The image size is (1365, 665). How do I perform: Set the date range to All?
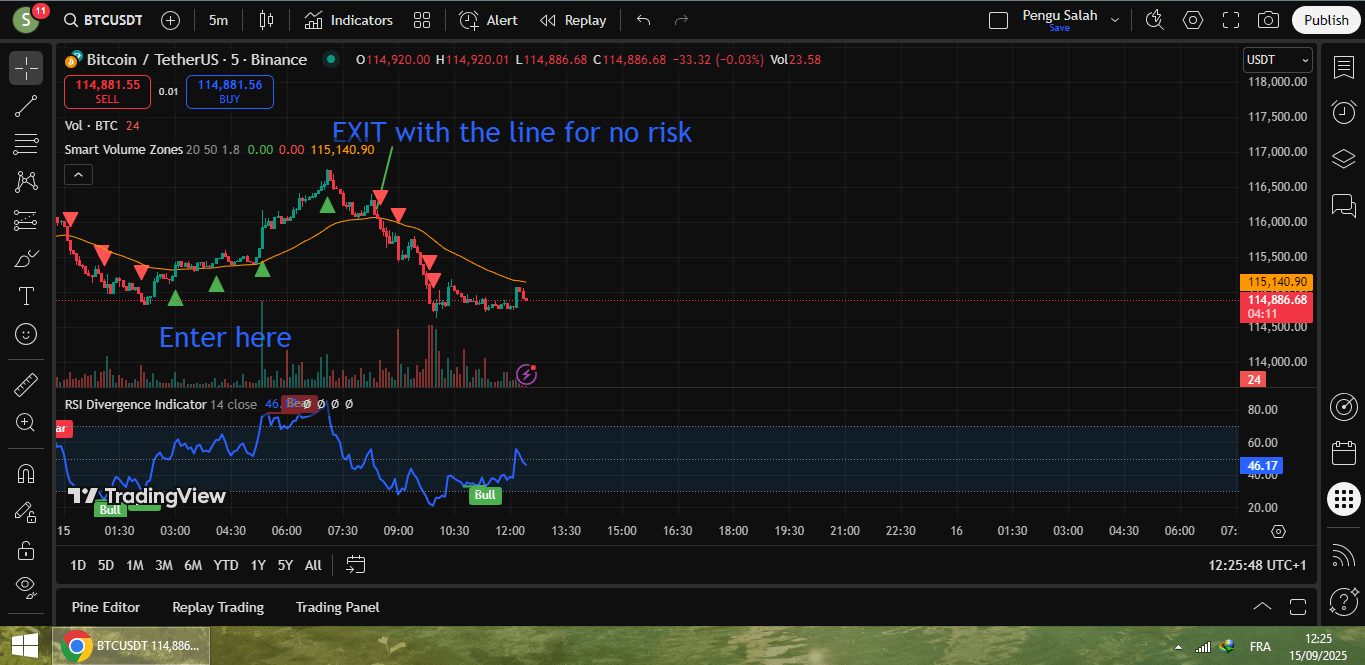click(x=313, y=565)
